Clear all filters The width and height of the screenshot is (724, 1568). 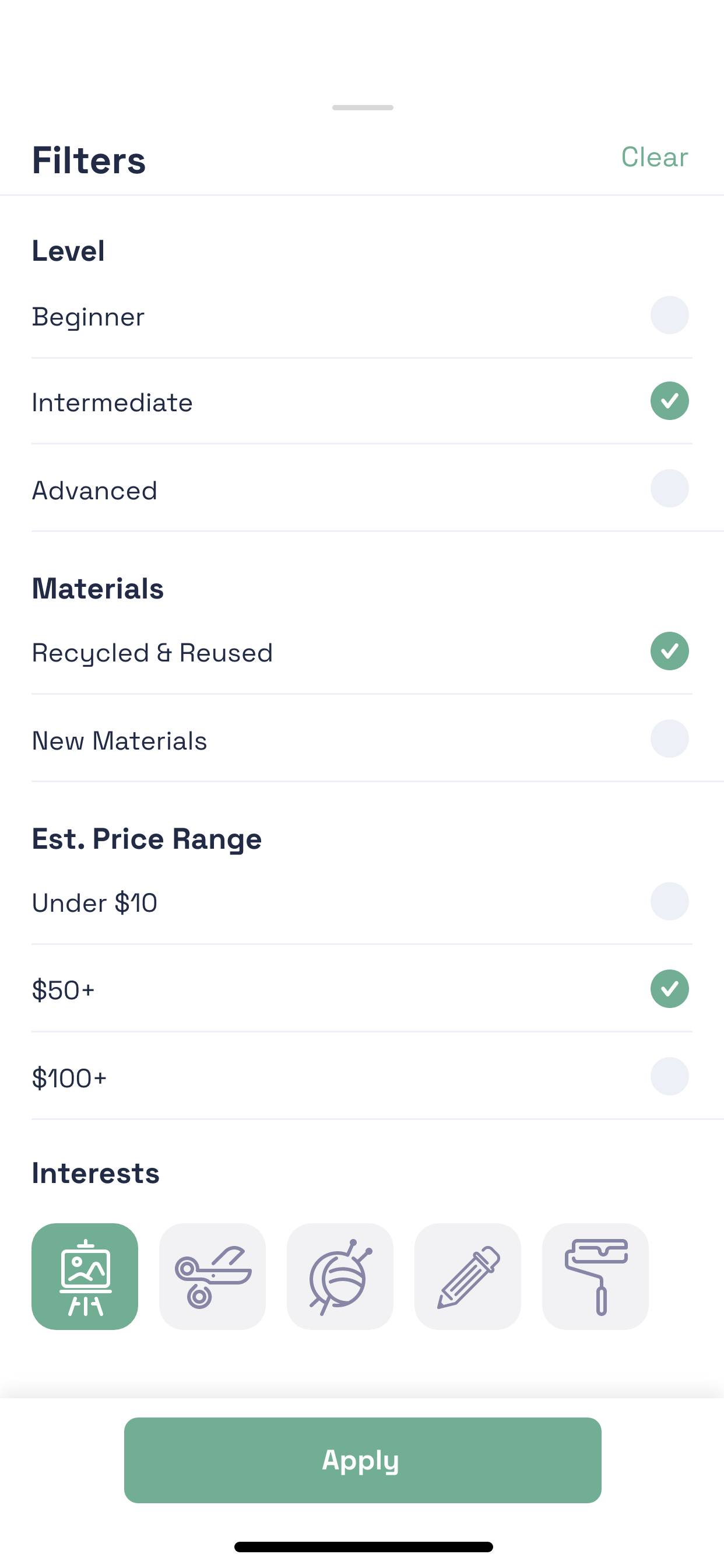pyautogui.click(x=654, y=157)
